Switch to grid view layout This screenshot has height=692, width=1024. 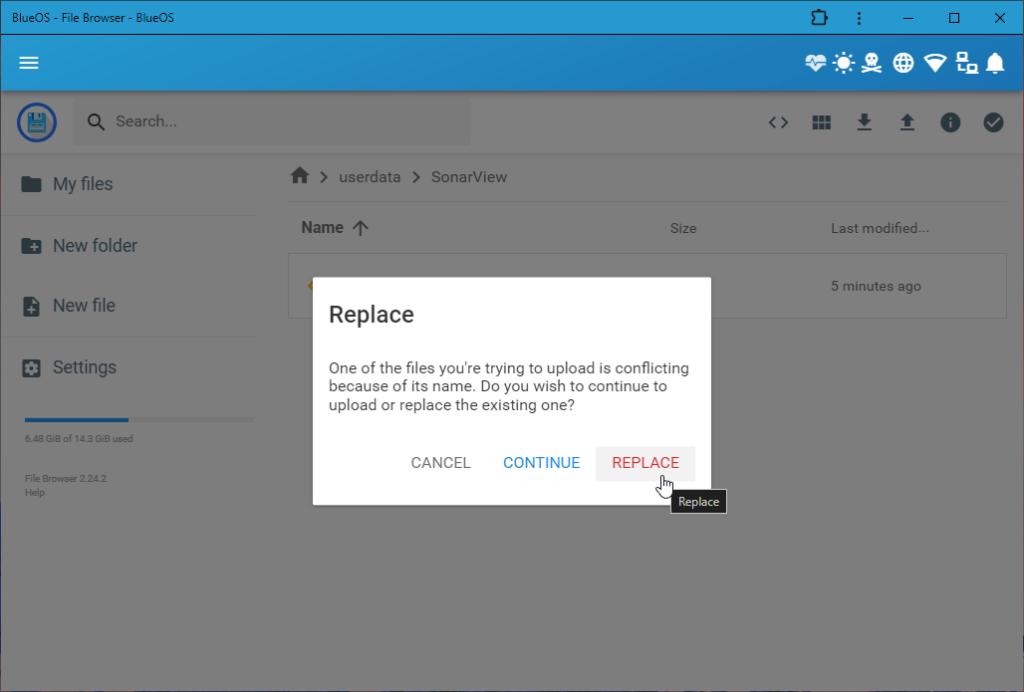point(821,122)
